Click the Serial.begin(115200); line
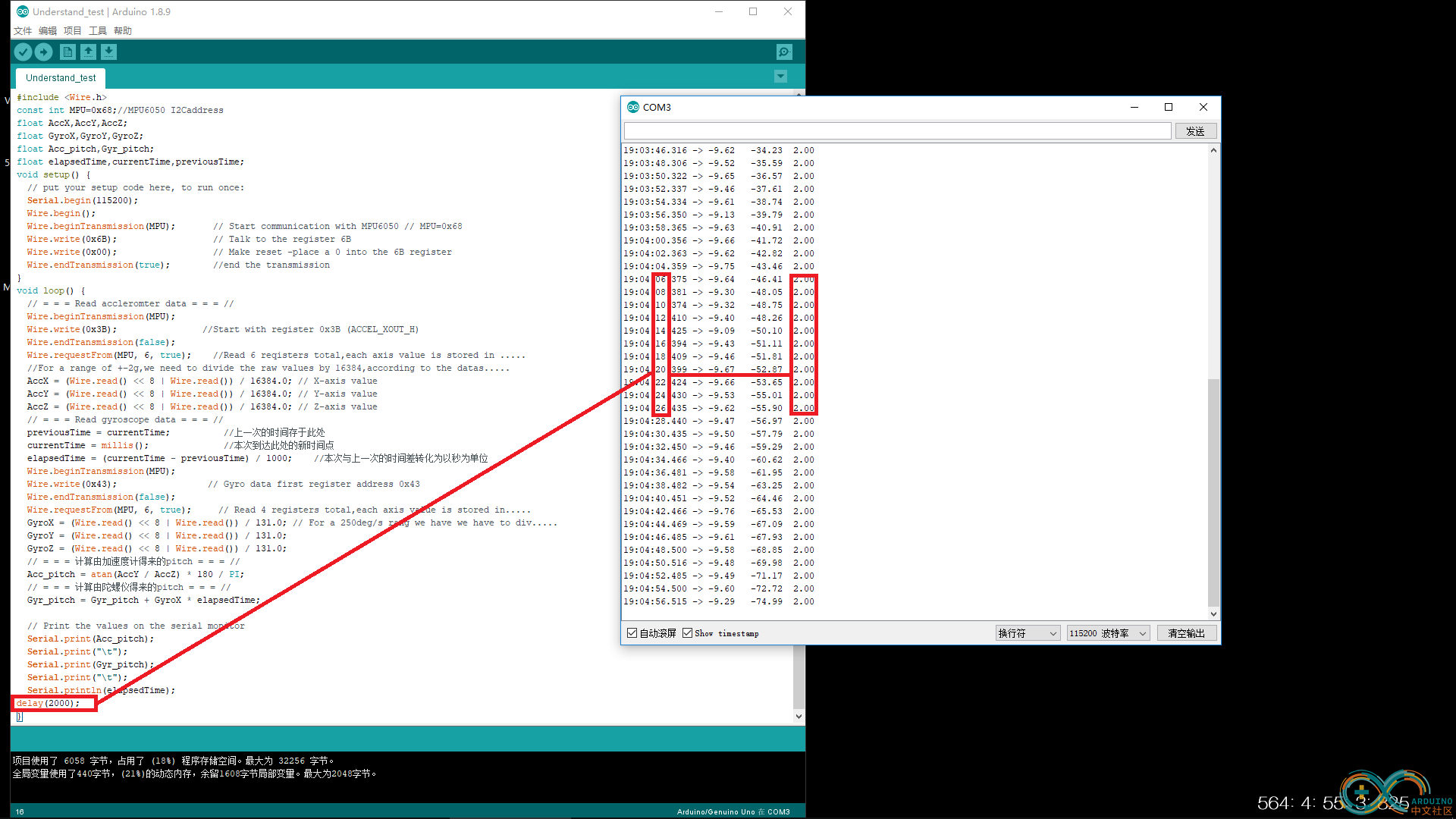The width and height of the screenshot is (1456, 819). tap(83, 200)
